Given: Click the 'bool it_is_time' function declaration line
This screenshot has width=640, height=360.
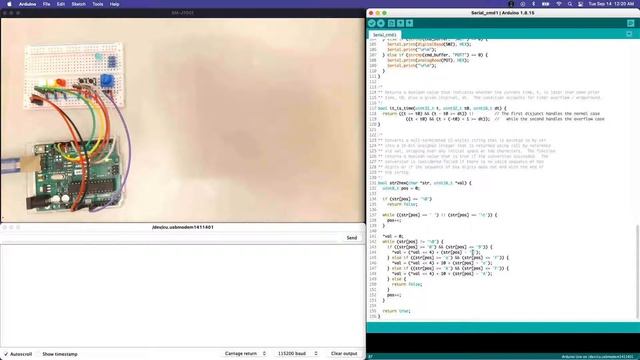Looking at the screenshot, I should (442, 109).
